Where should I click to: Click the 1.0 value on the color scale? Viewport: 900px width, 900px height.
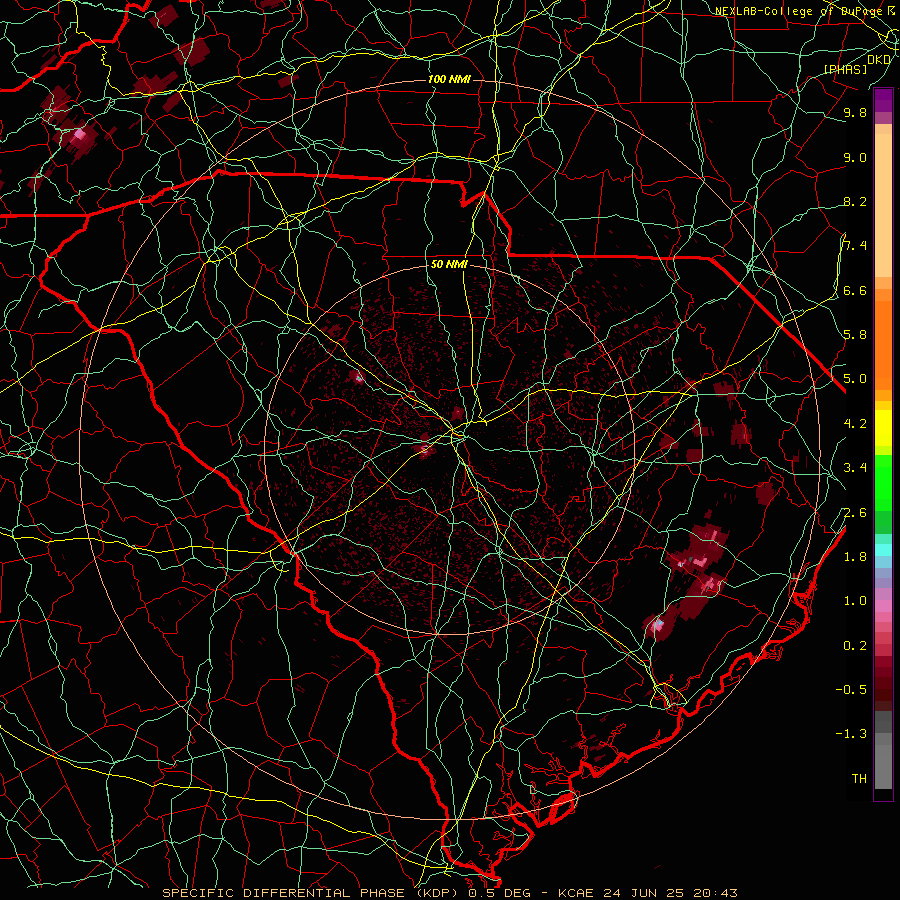coord(855,601)
